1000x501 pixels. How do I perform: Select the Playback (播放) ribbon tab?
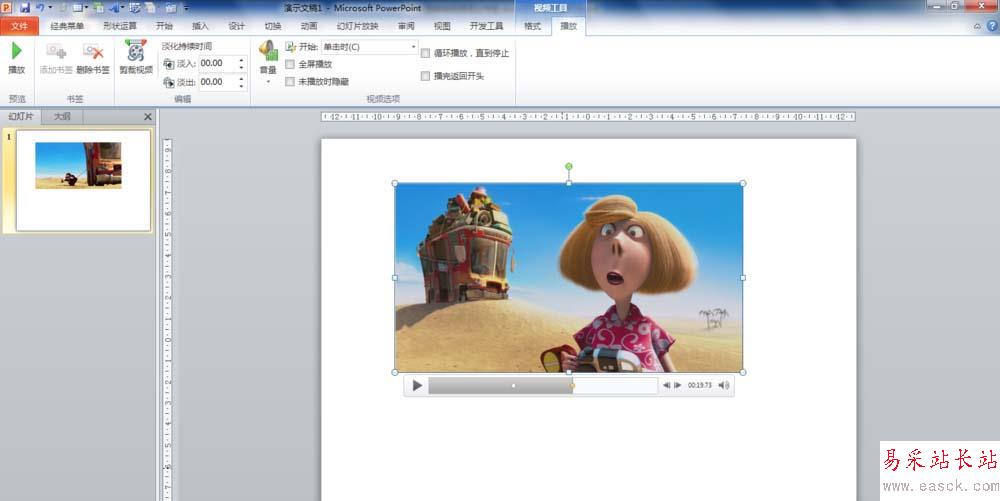568,26
